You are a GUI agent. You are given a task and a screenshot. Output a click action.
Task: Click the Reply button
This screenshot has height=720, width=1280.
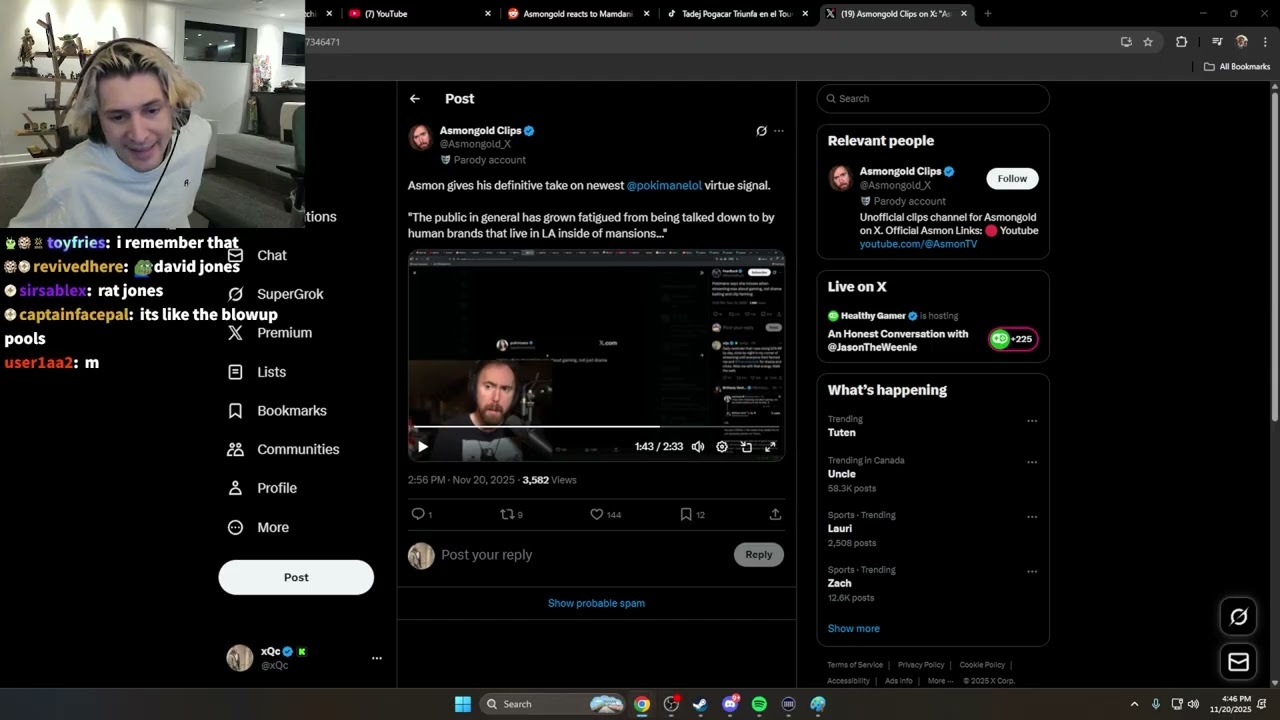[759, 555]
